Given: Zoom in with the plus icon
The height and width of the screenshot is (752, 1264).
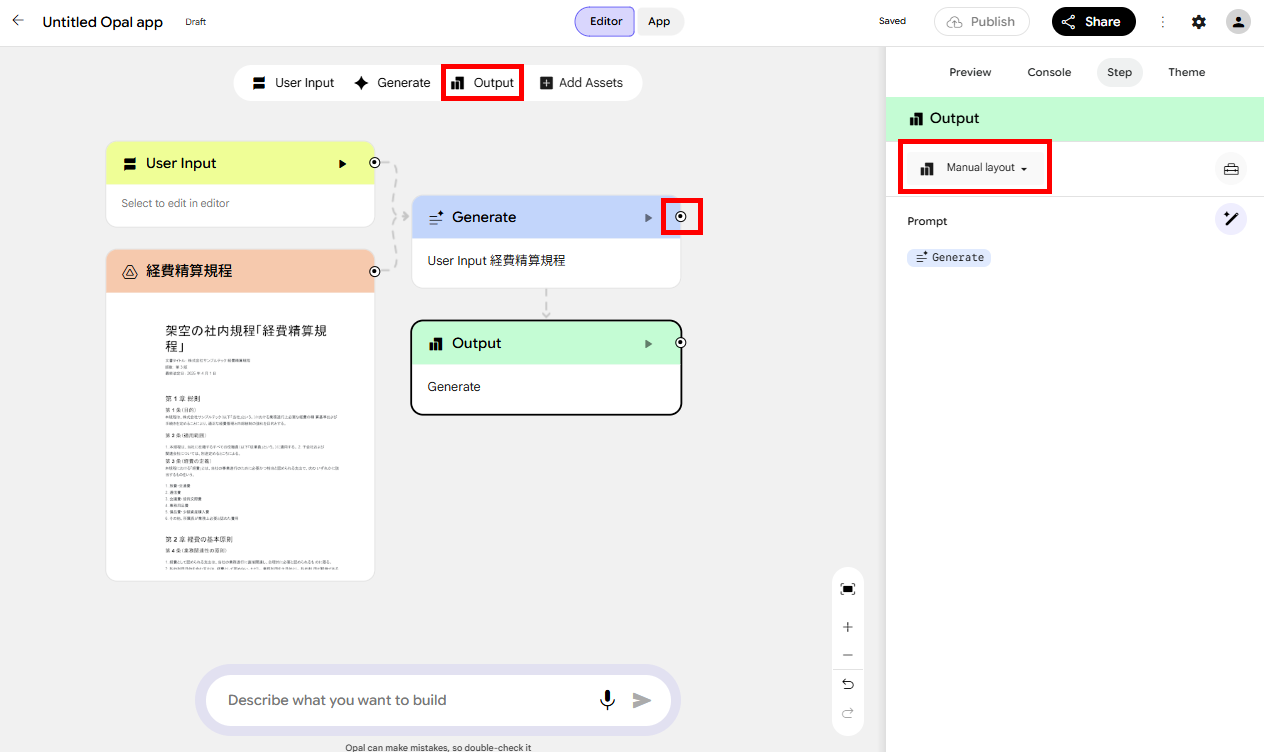Looking at the screenshot, I should pos(848,627).
